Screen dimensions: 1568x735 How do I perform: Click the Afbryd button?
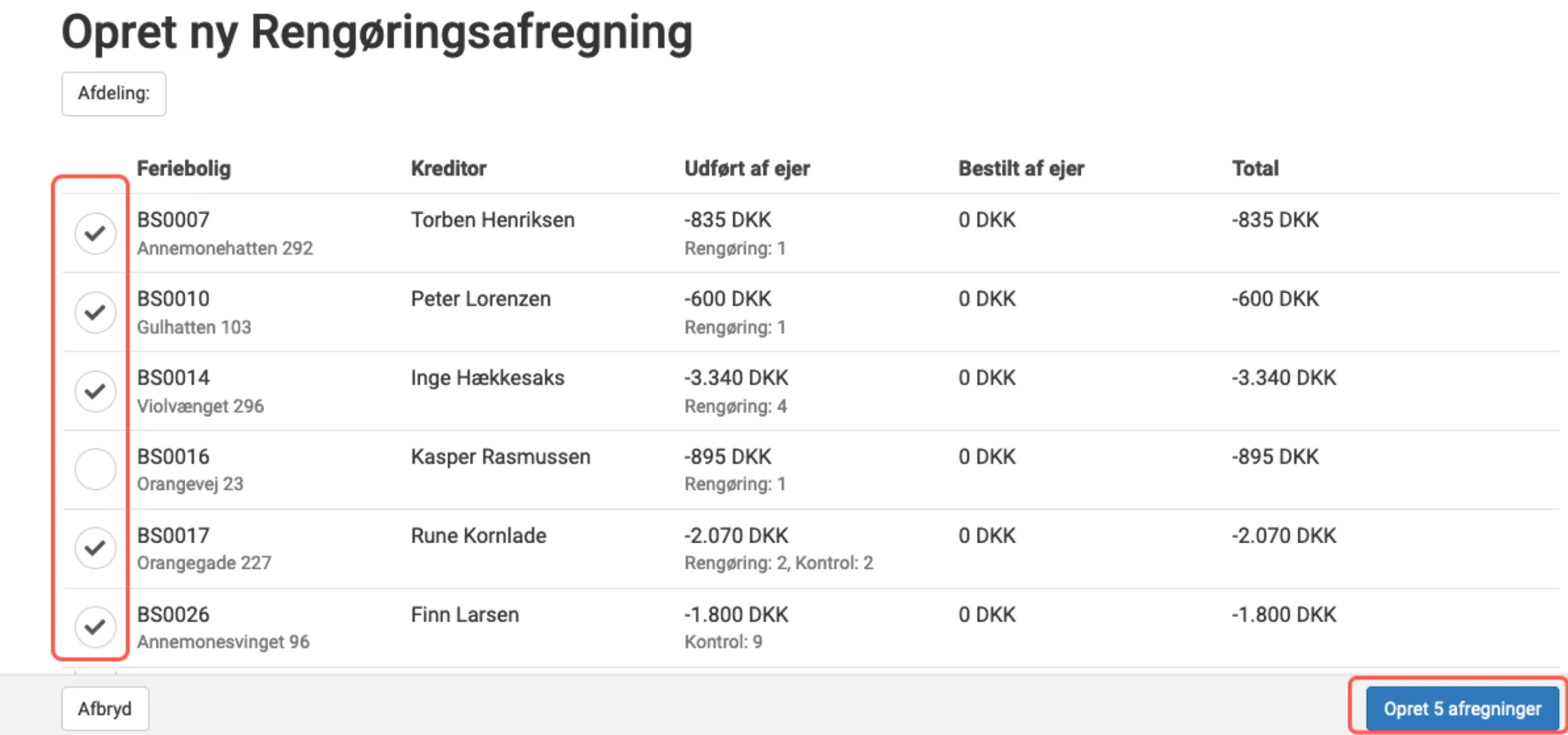(105, 708)
